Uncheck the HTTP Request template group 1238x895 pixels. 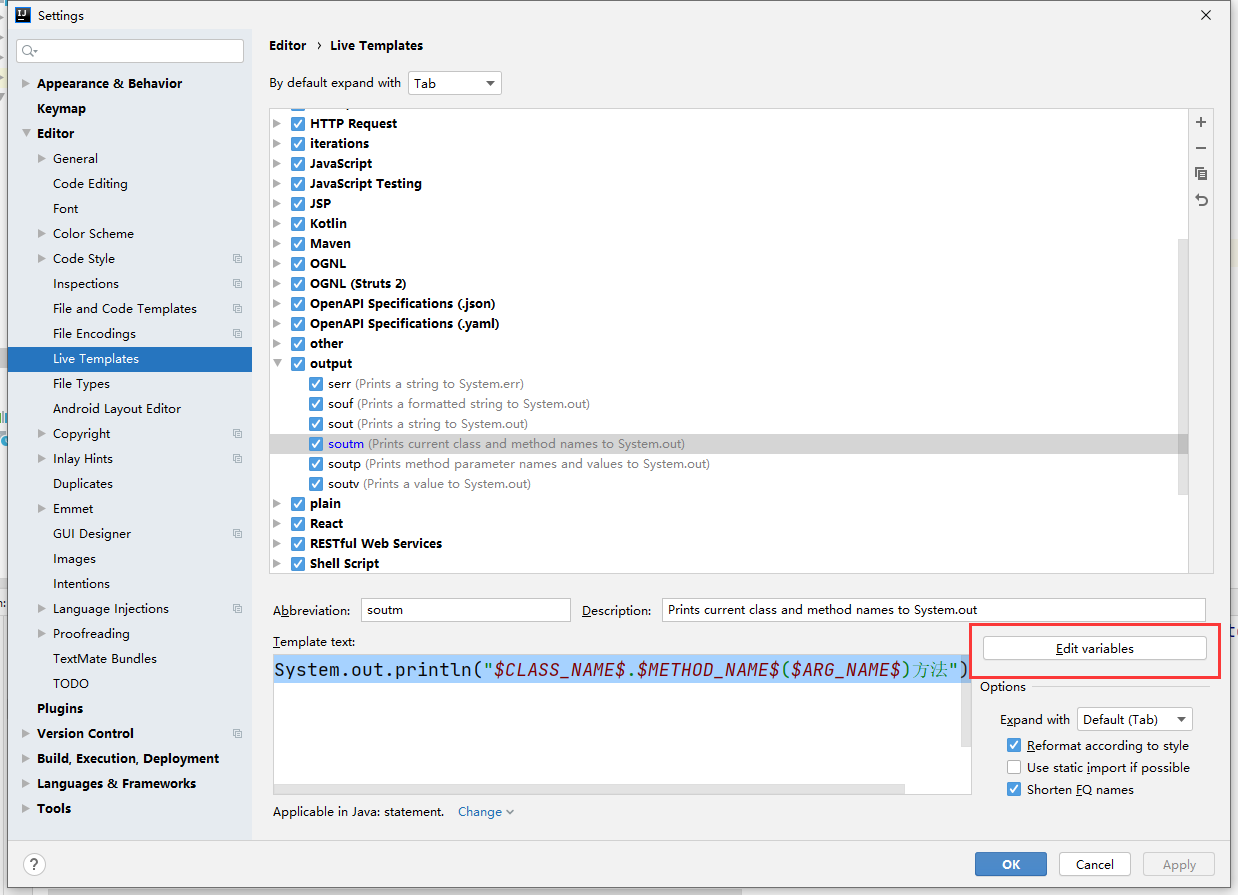[298, 124]
